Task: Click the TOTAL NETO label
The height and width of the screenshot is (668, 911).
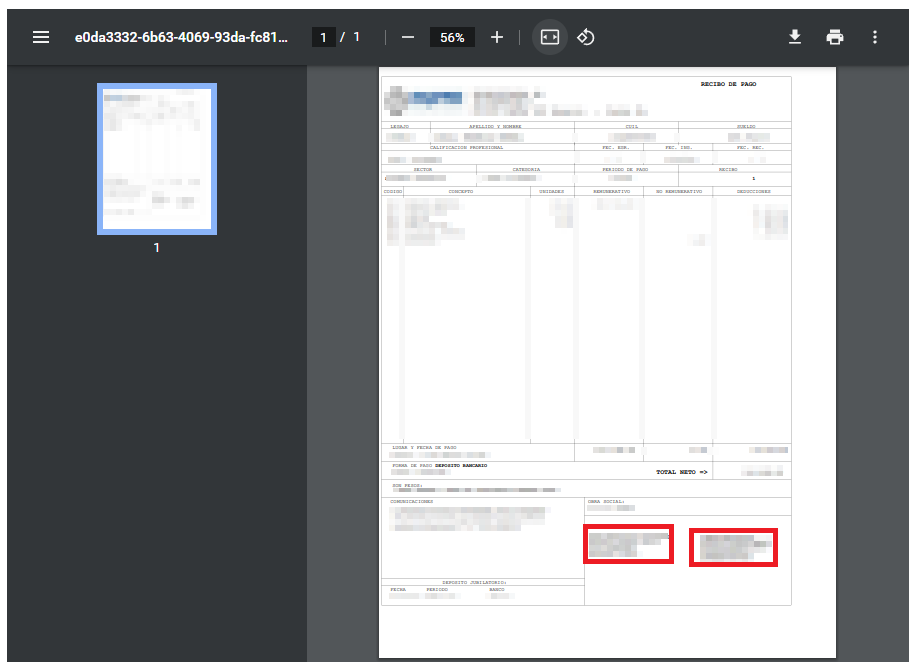Action: (x=681, y=472)
